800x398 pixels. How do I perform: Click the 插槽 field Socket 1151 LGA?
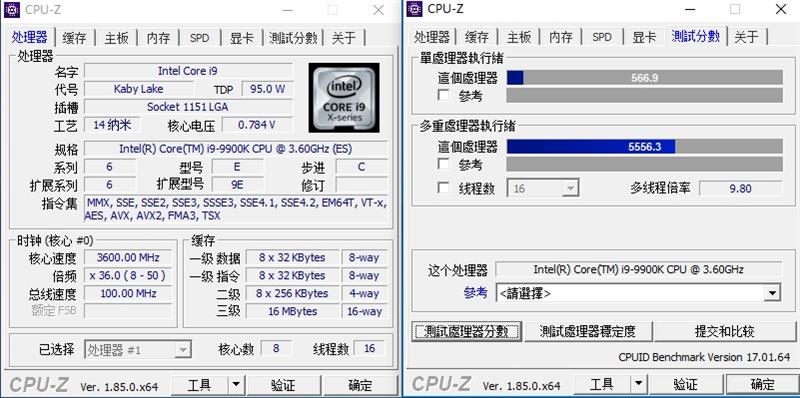[x=188, y=107]
